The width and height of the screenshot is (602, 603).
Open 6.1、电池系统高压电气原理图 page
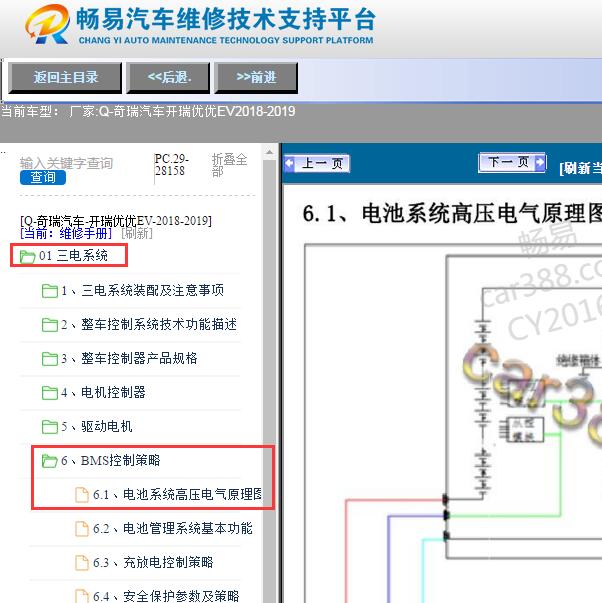tap(177, 494)
